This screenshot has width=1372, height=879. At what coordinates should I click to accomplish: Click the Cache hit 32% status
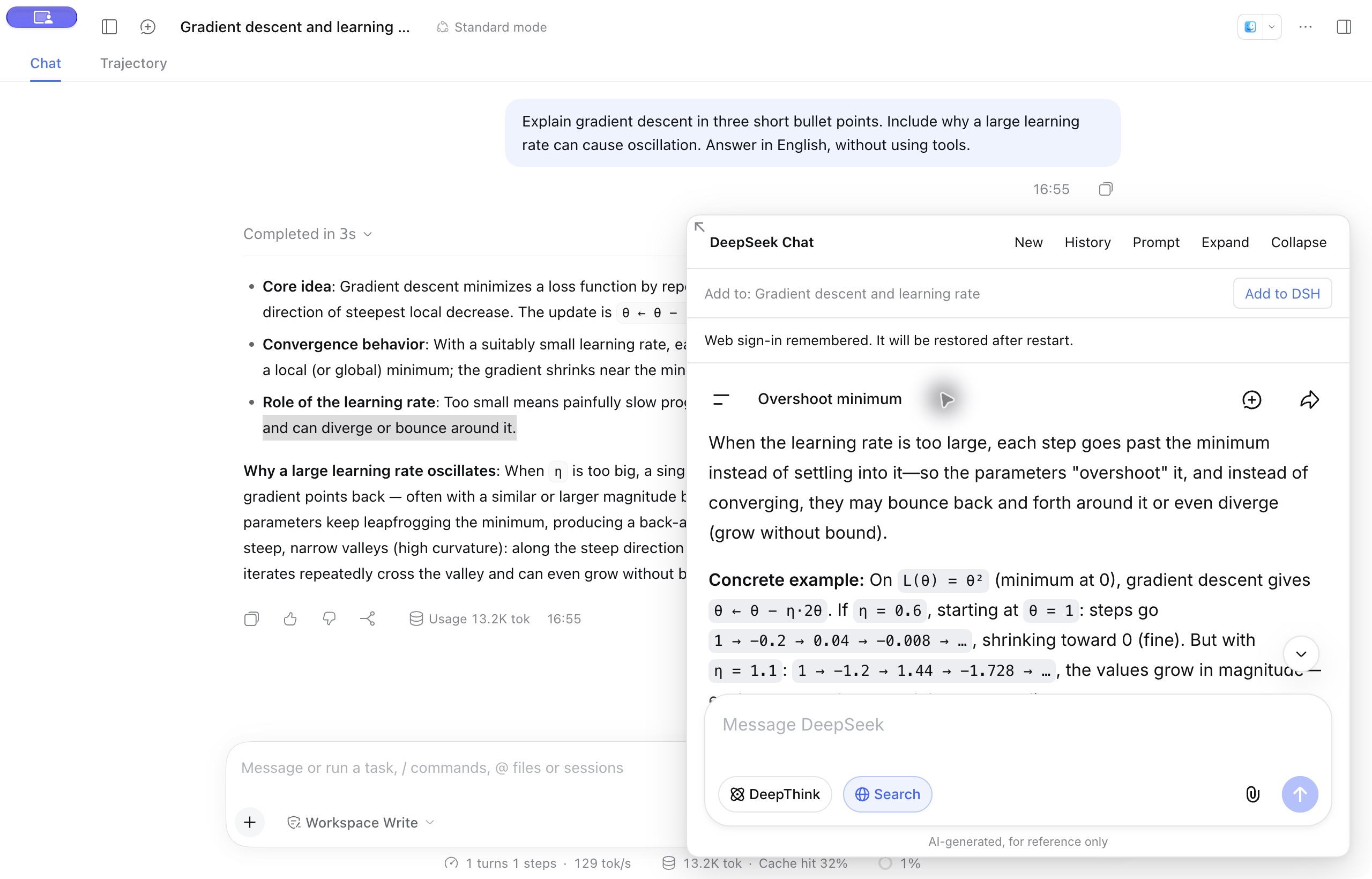tap(802, 863)
